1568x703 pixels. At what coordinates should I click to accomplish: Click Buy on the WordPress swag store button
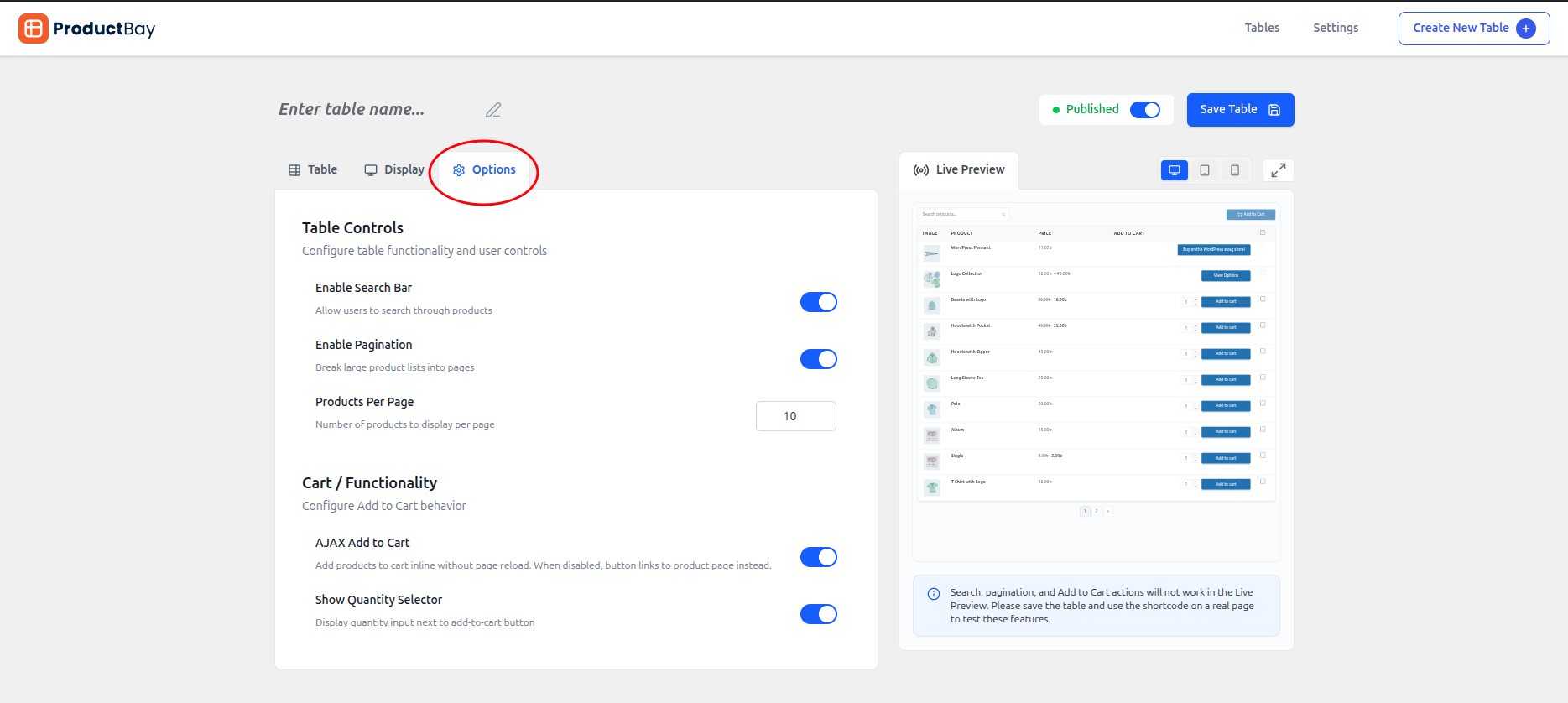click(1214, 250)
